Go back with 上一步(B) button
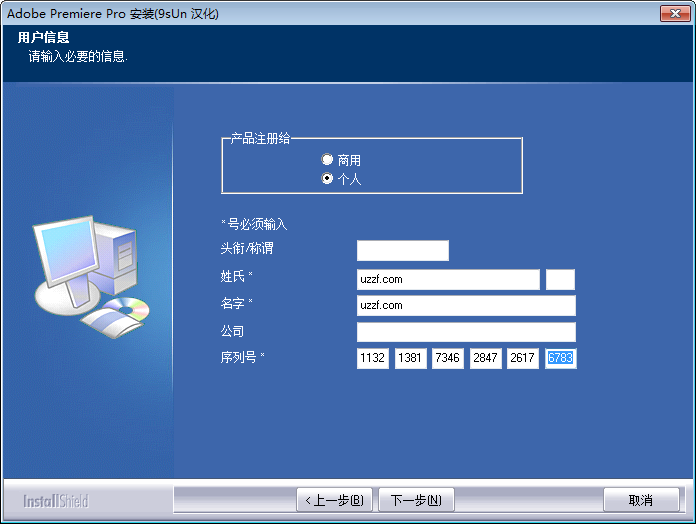Screen dimensions: 696x524 334,500
